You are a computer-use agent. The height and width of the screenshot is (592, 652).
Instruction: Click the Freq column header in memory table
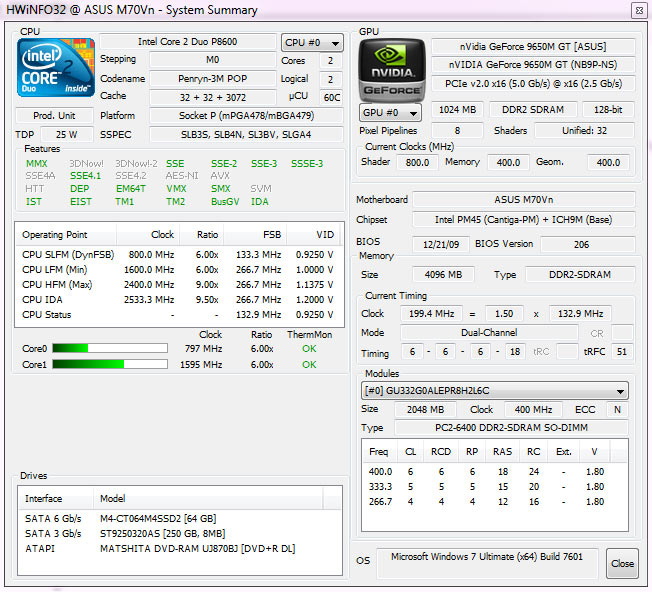[x=381, y=451]
